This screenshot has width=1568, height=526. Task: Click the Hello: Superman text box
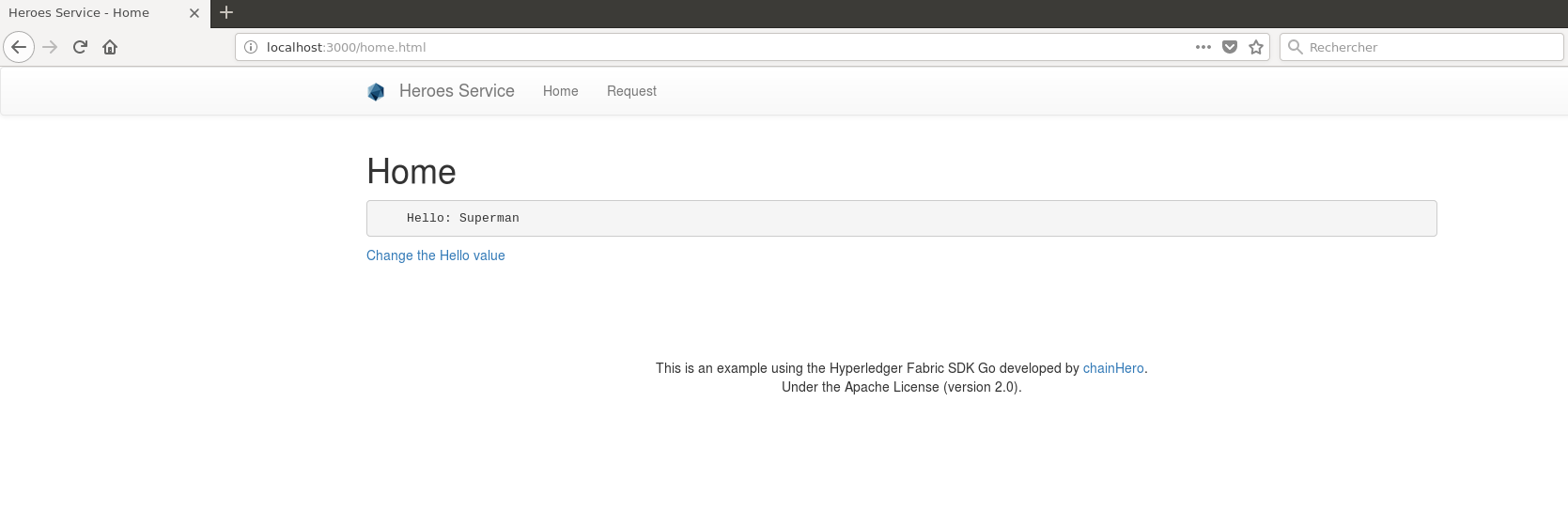(x=902, y=218)
